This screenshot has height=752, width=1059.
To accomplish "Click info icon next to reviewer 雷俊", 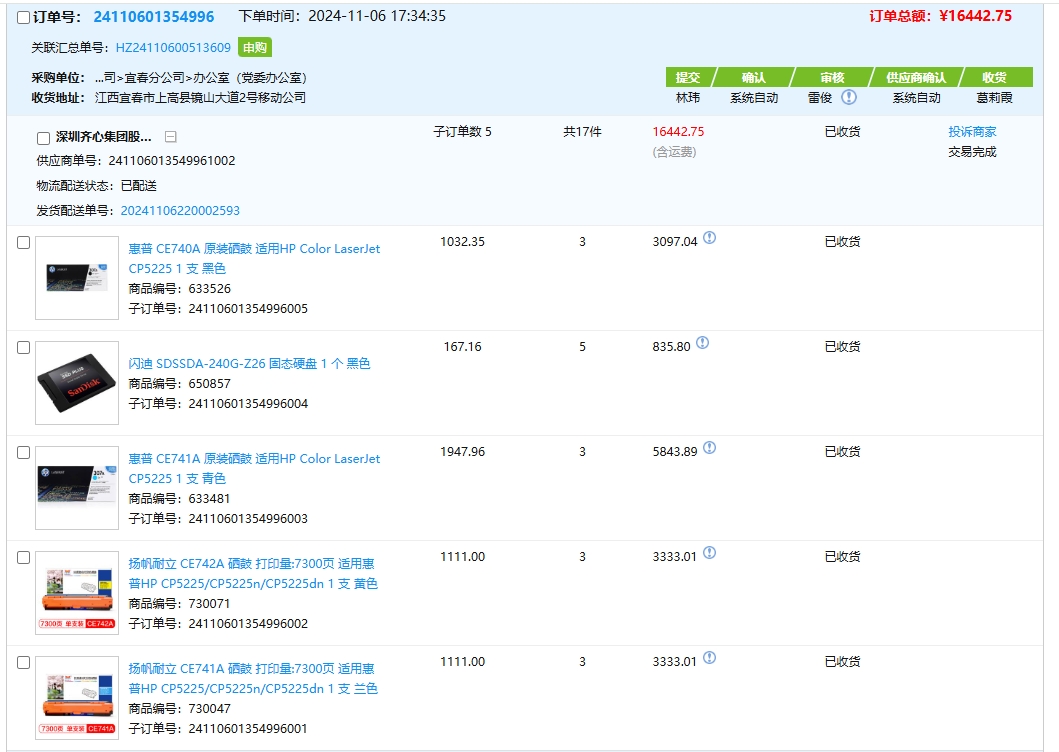I will [x=849, y=97].
